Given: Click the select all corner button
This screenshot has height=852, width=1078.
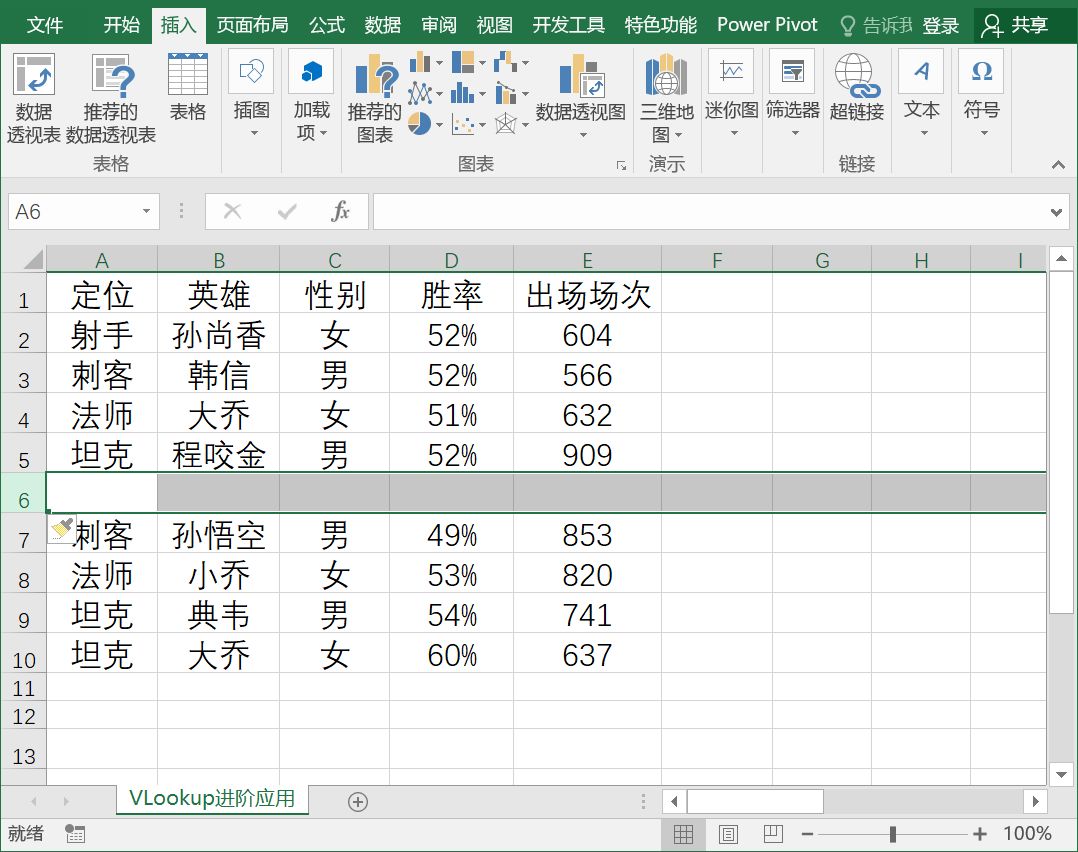Looking at the screenshot, I should tap(33, 260).
